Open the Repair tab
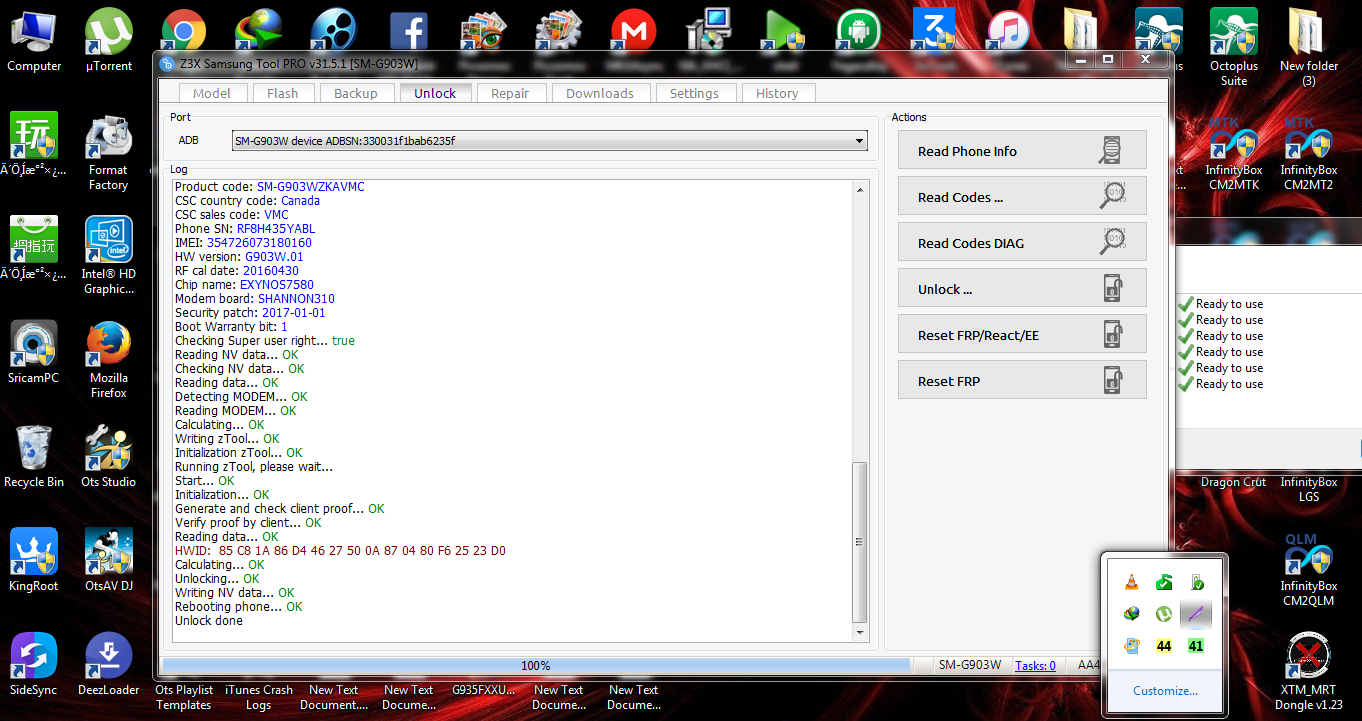Viewport: 1362px width, 721px height. coord(510,93)
